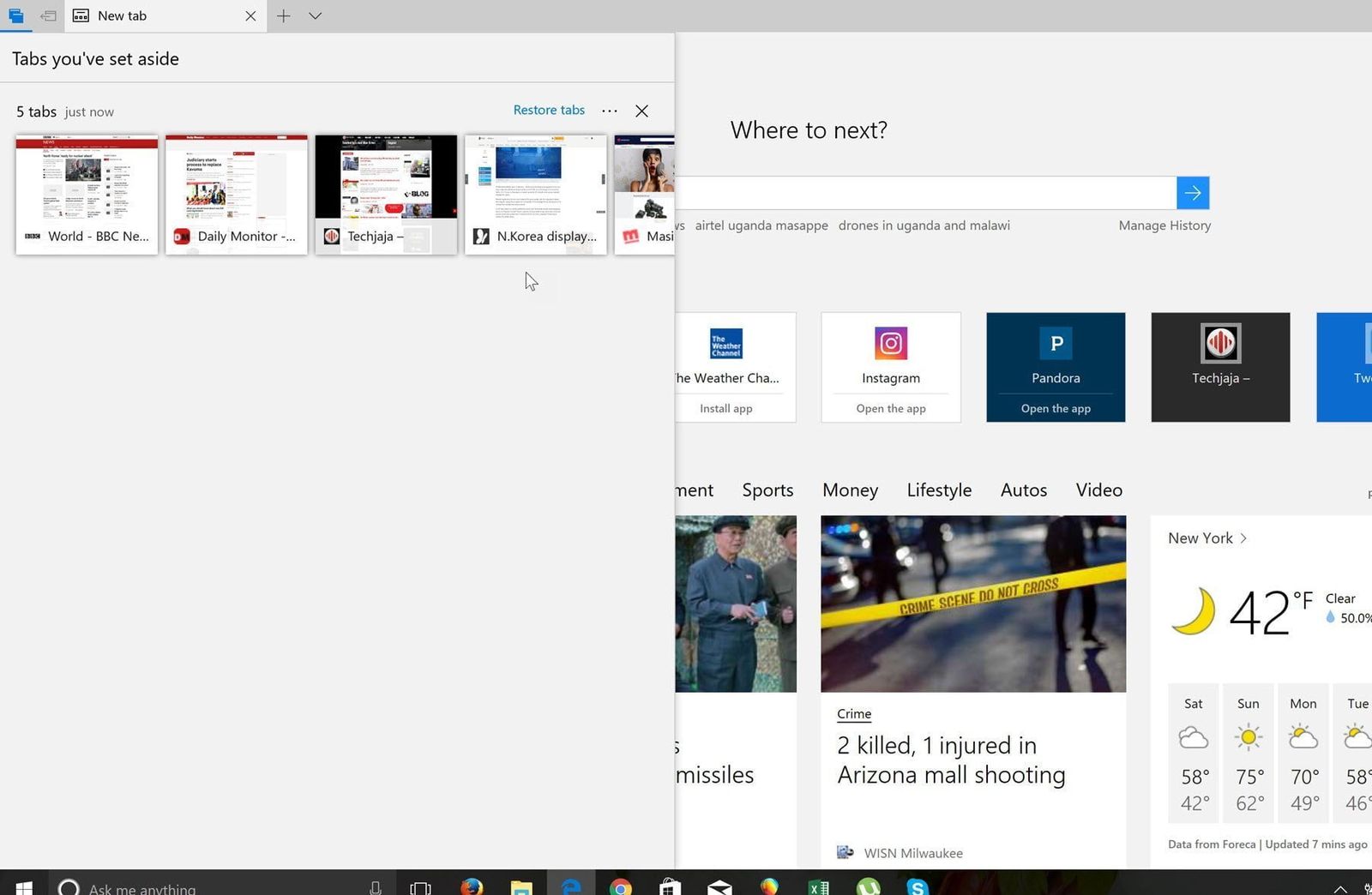
Task: Select Mon forecast day
Action: click(x=1303, y=754)
